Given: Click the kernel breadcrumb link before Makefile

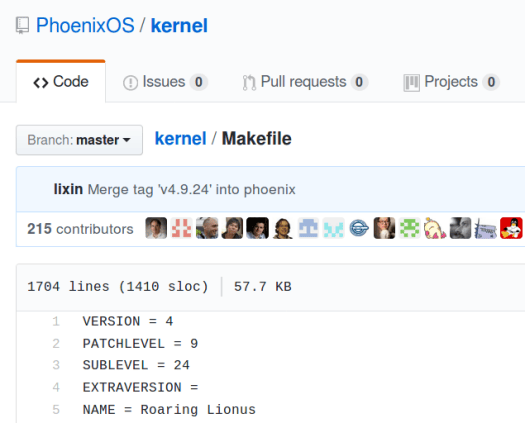Looking at the screenshot, I should (180, 139).
